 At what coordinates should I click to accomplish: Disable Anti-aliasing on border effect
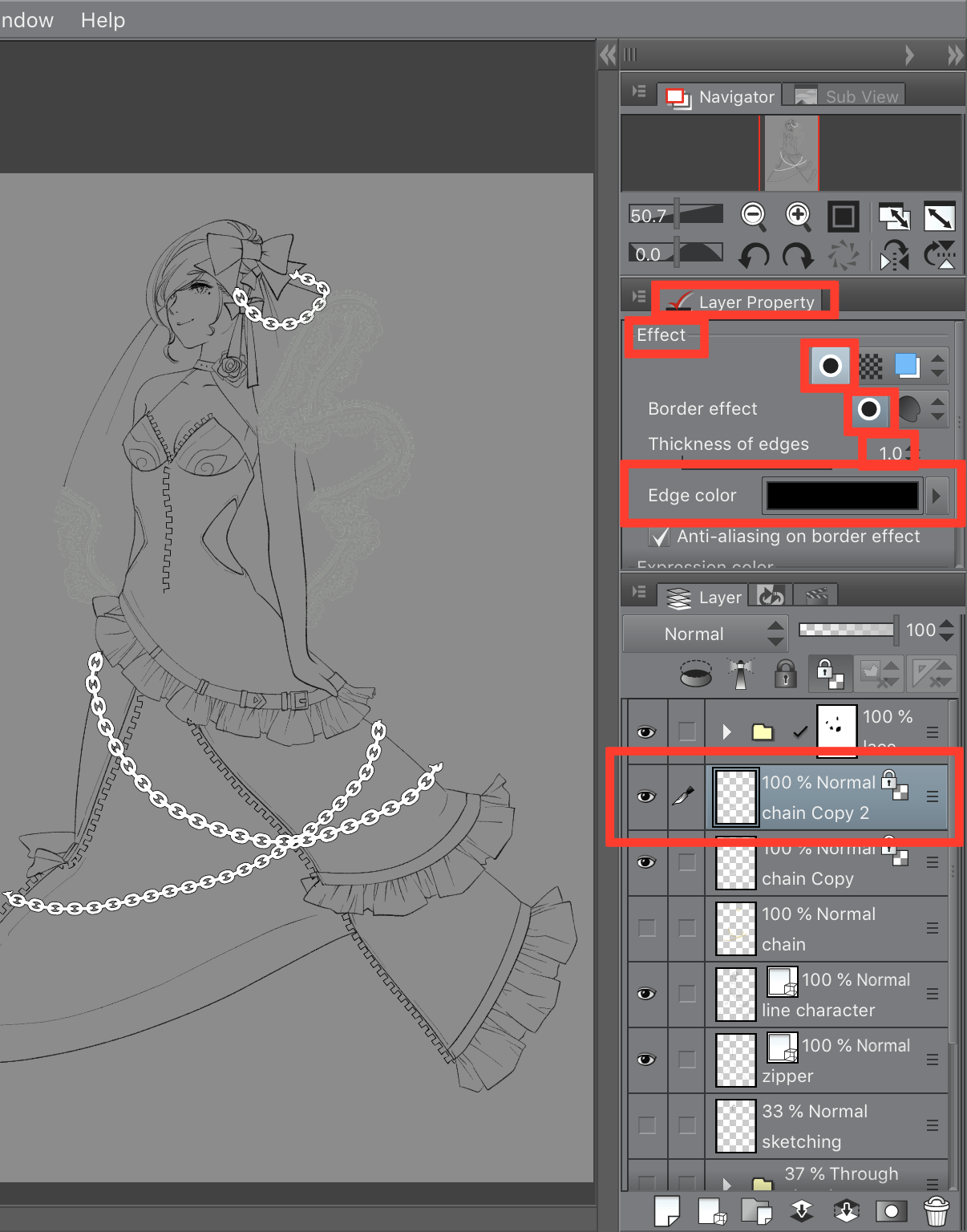pos(659,537)
